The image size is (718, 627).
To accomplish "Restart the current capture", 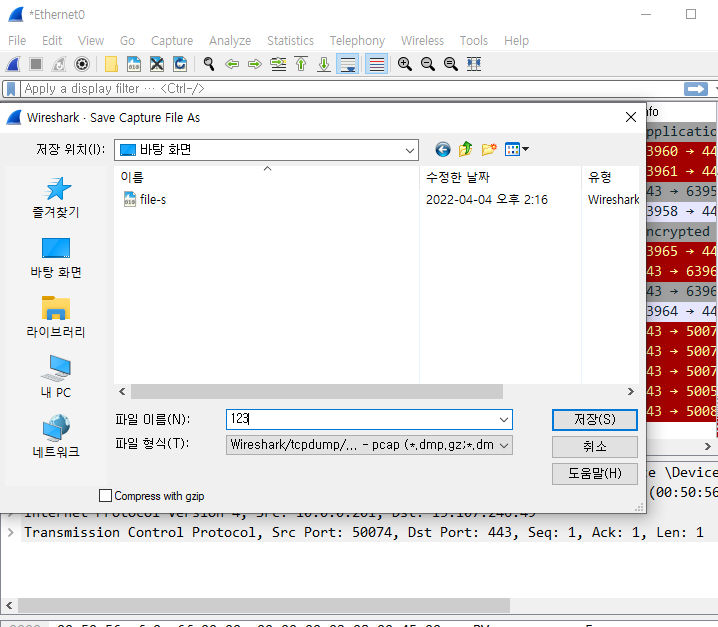I will pyautogui.click(x=59, y=64).
